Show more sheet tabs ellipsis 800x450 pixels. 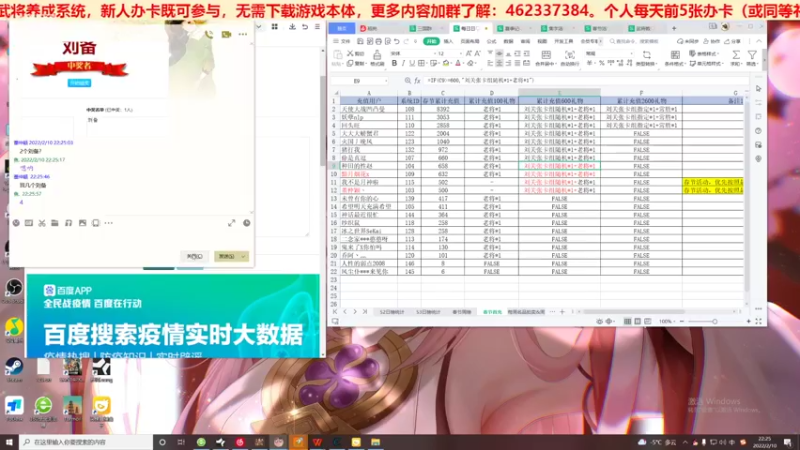553,311
